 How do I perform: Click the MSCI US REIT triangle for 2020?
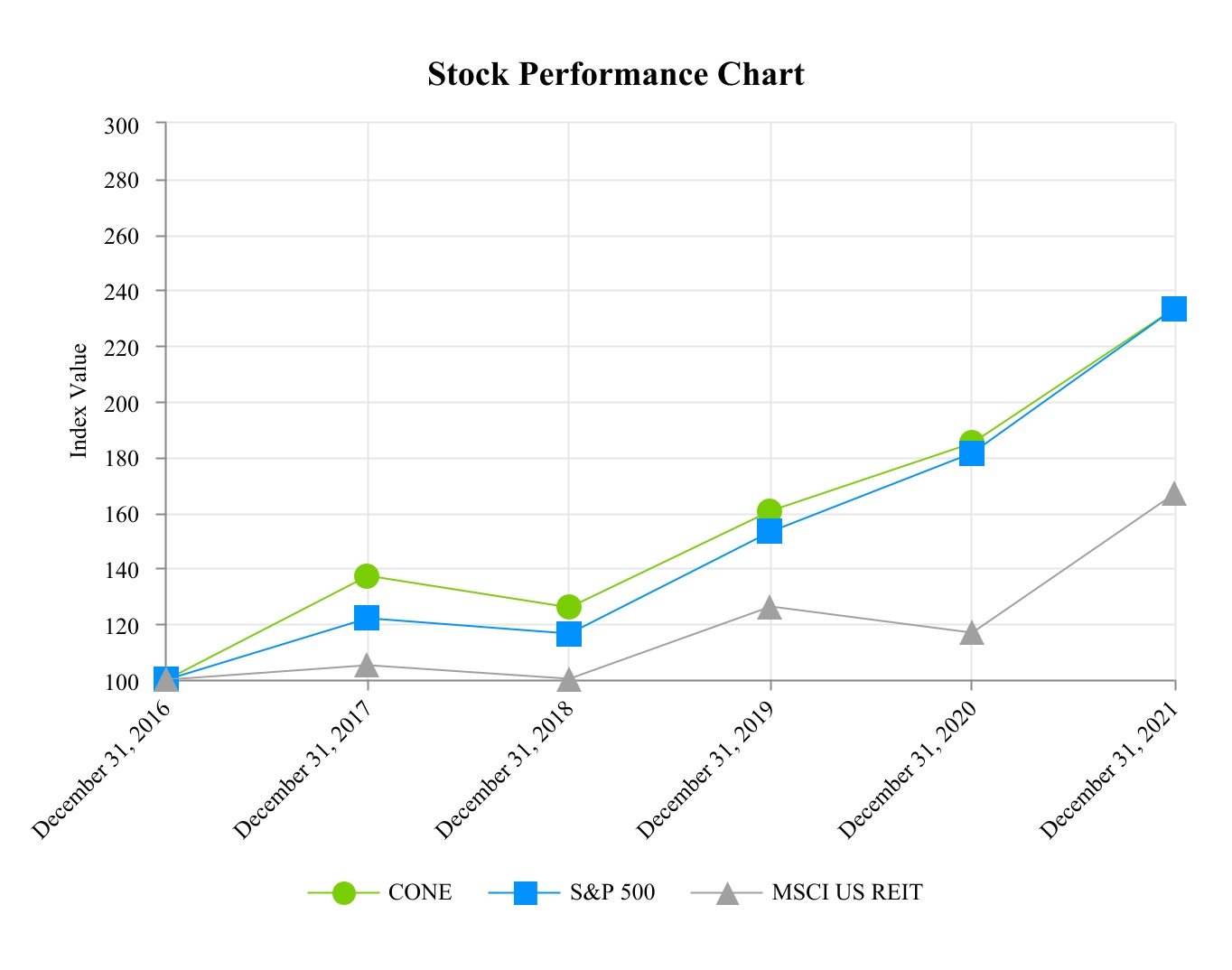click(x=971, y=633)
